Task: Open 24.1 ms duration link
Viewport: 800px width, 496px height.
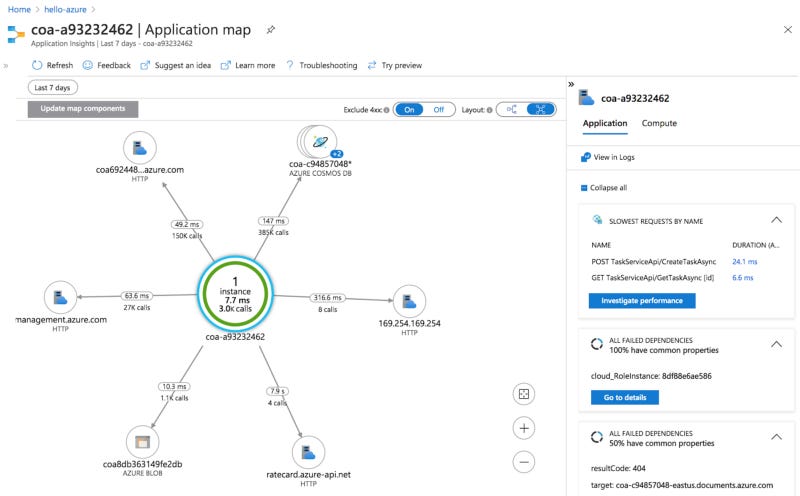Action: click(744, 262)
